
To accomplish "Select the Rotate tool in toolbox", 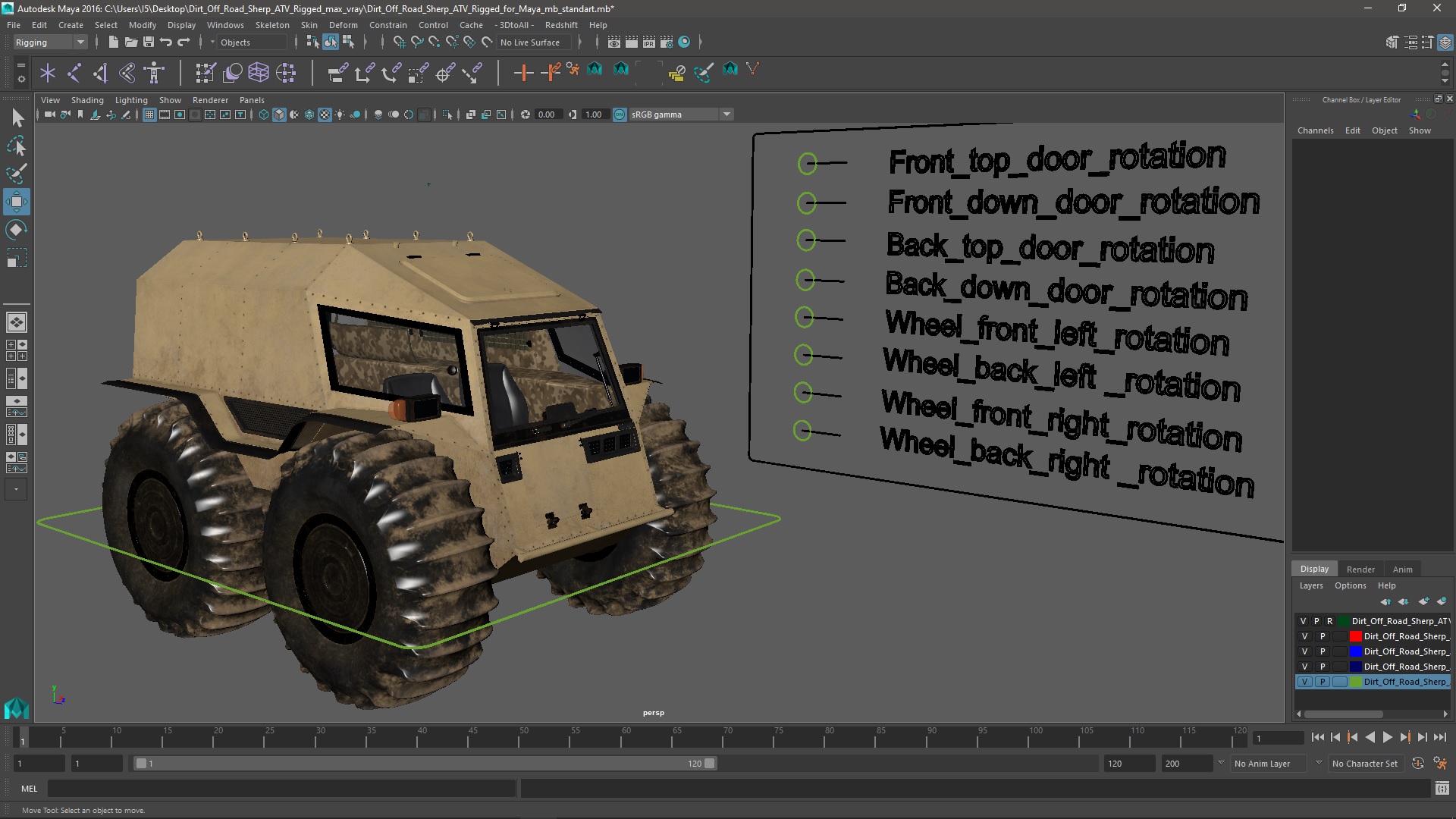I will point(17,230).
